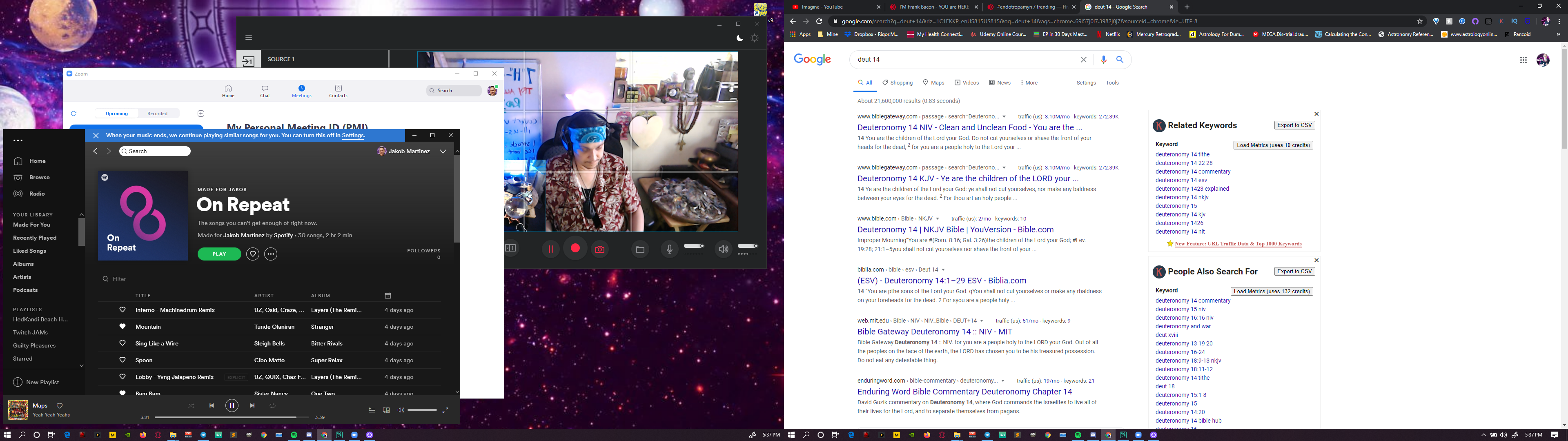Image resolution: width=1568 pixels, height=441 pixels.
Task: Adjust the recorder speaker volume slider
Action: (748, 246)
